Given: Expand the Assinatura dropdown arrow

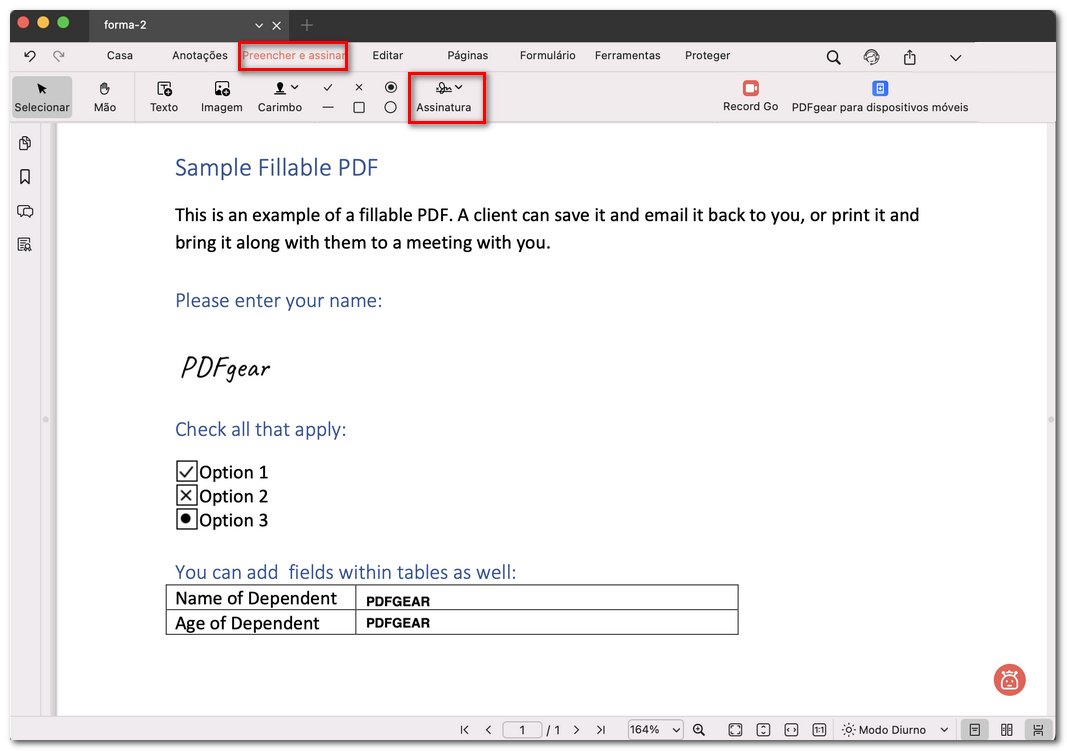Looking at the screenshot, I should tap(459, 86).
